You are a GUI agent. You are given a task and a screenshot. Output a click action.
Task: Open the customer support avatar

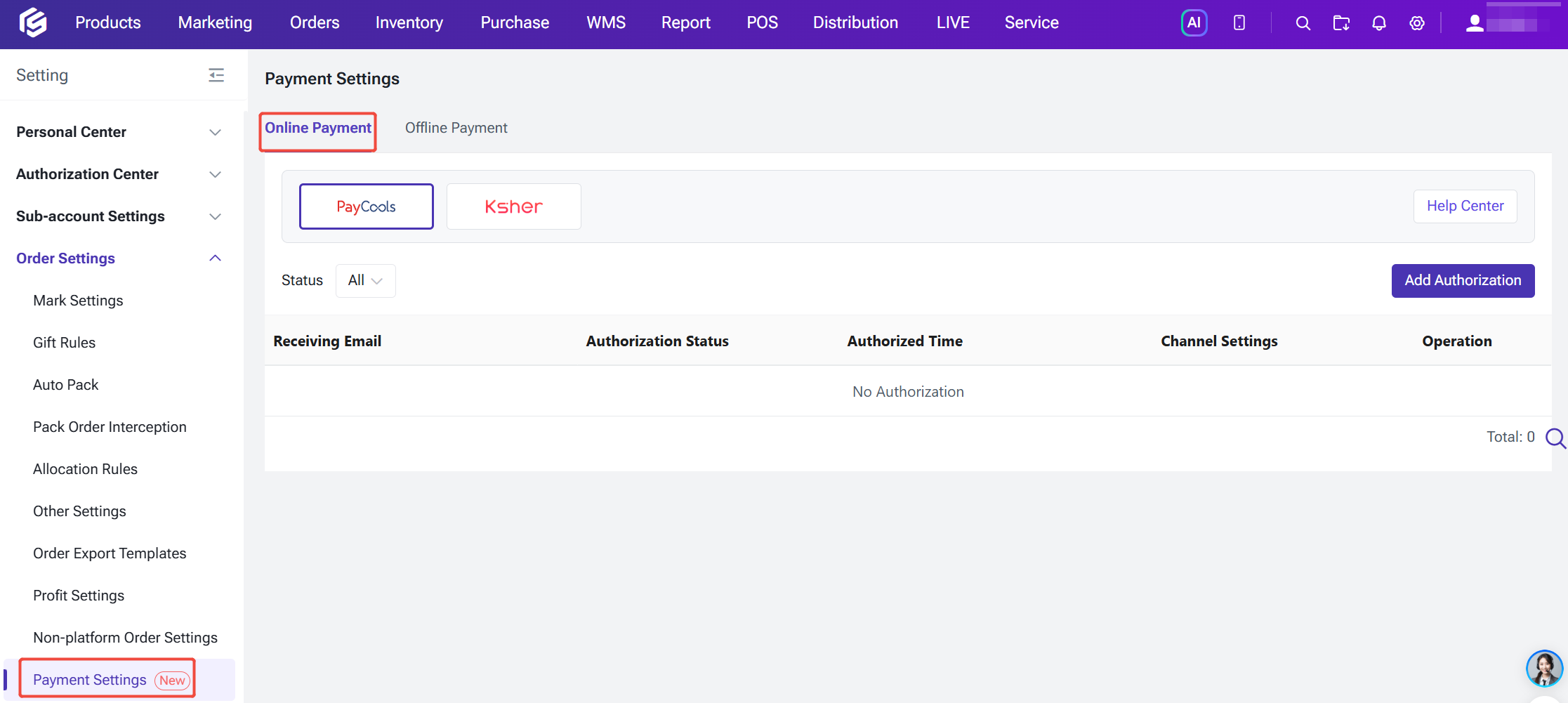coord(1544,668)
